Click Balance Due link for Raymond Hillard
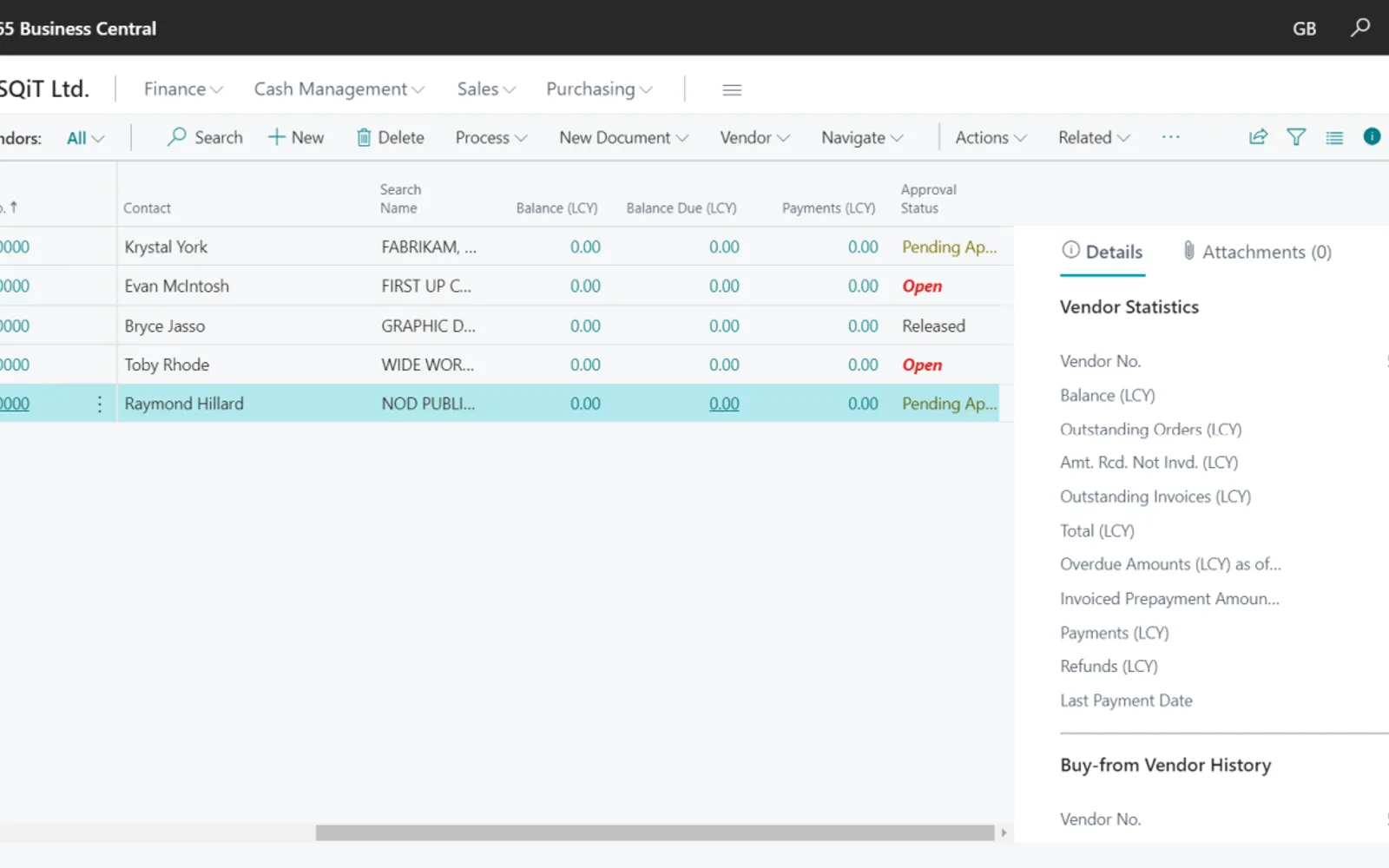This screenshot has width=1389, height=868. coord(724,404)
